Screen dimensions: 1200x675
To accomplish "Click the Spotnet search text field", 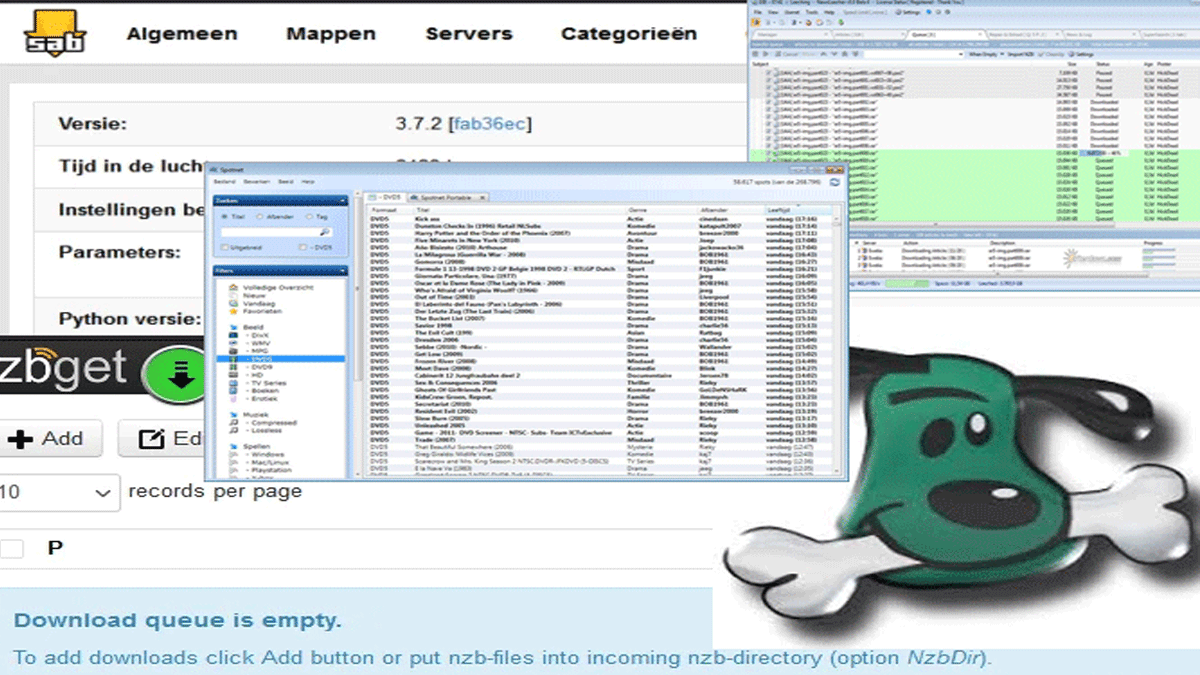I will pyautogui.click(x=269, y=232).
